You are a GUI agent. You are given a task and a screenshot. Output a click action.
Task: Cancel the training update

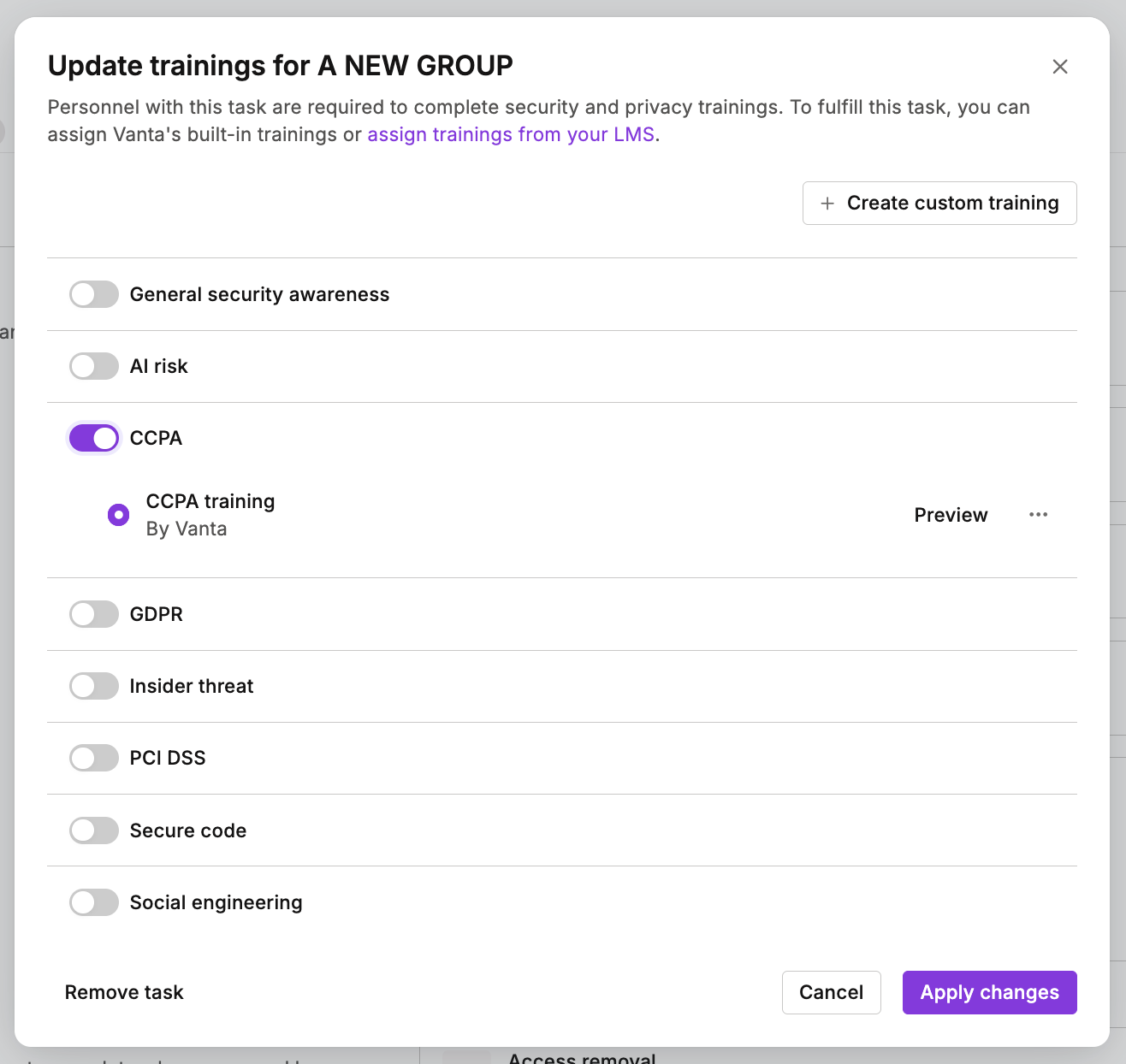click(x=831, y=992)
